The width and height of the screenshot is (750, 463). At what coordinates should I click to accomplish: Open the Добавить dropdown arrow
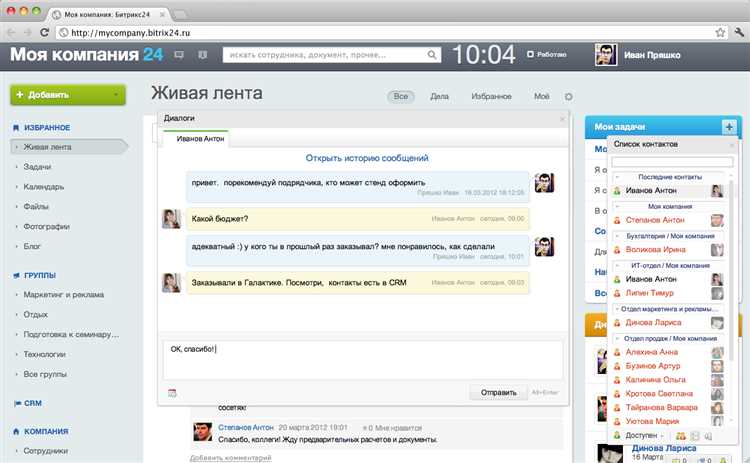pos(116,95)
